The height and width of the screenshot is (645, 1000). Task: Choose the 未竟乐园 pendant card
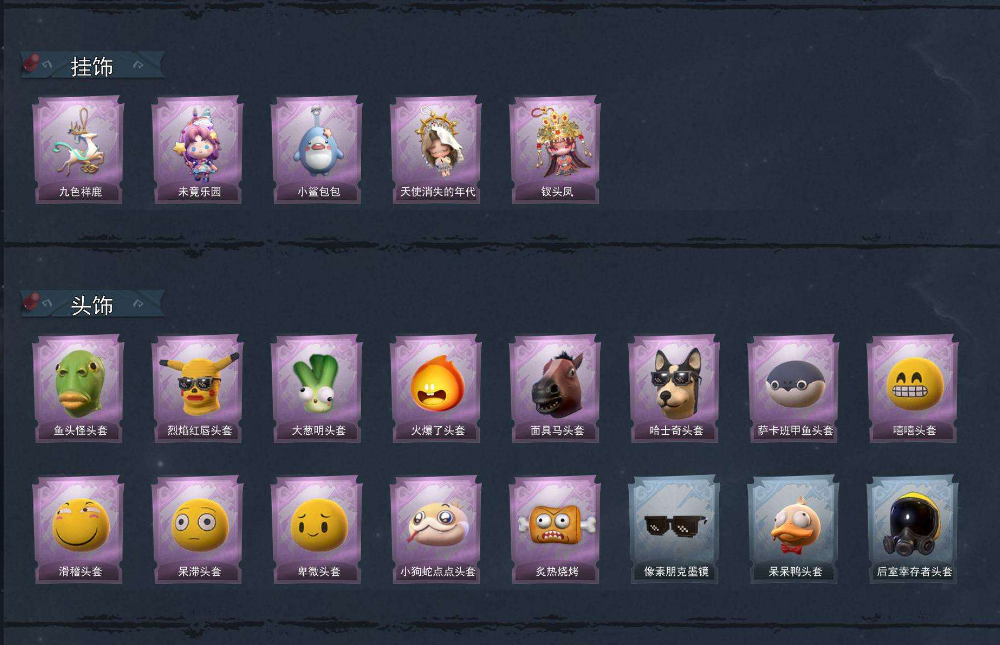click(198, 150)
